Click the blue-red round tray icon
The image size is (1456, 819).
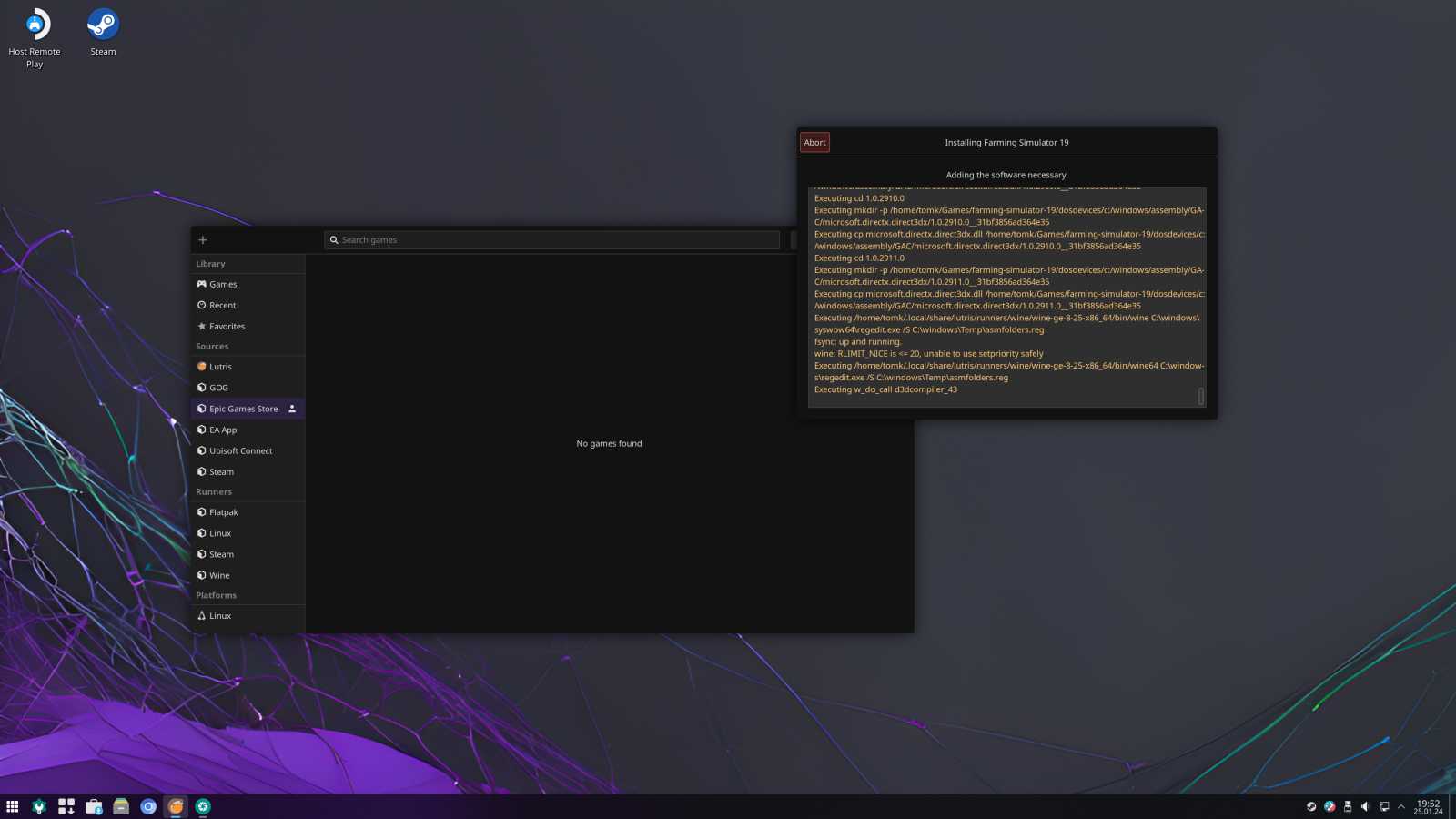click(1330, 806)
